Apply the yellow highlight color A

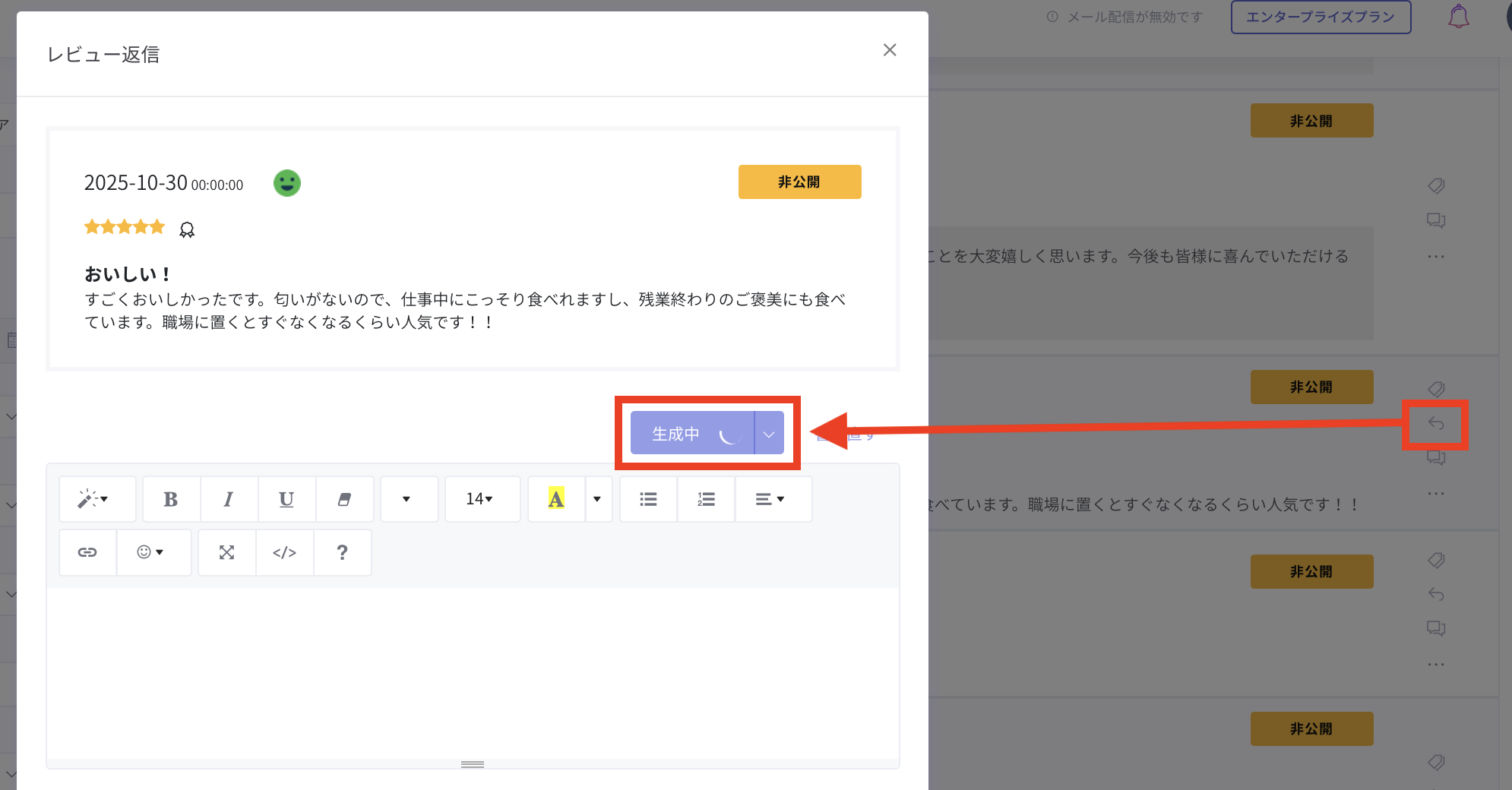[556, 499]
